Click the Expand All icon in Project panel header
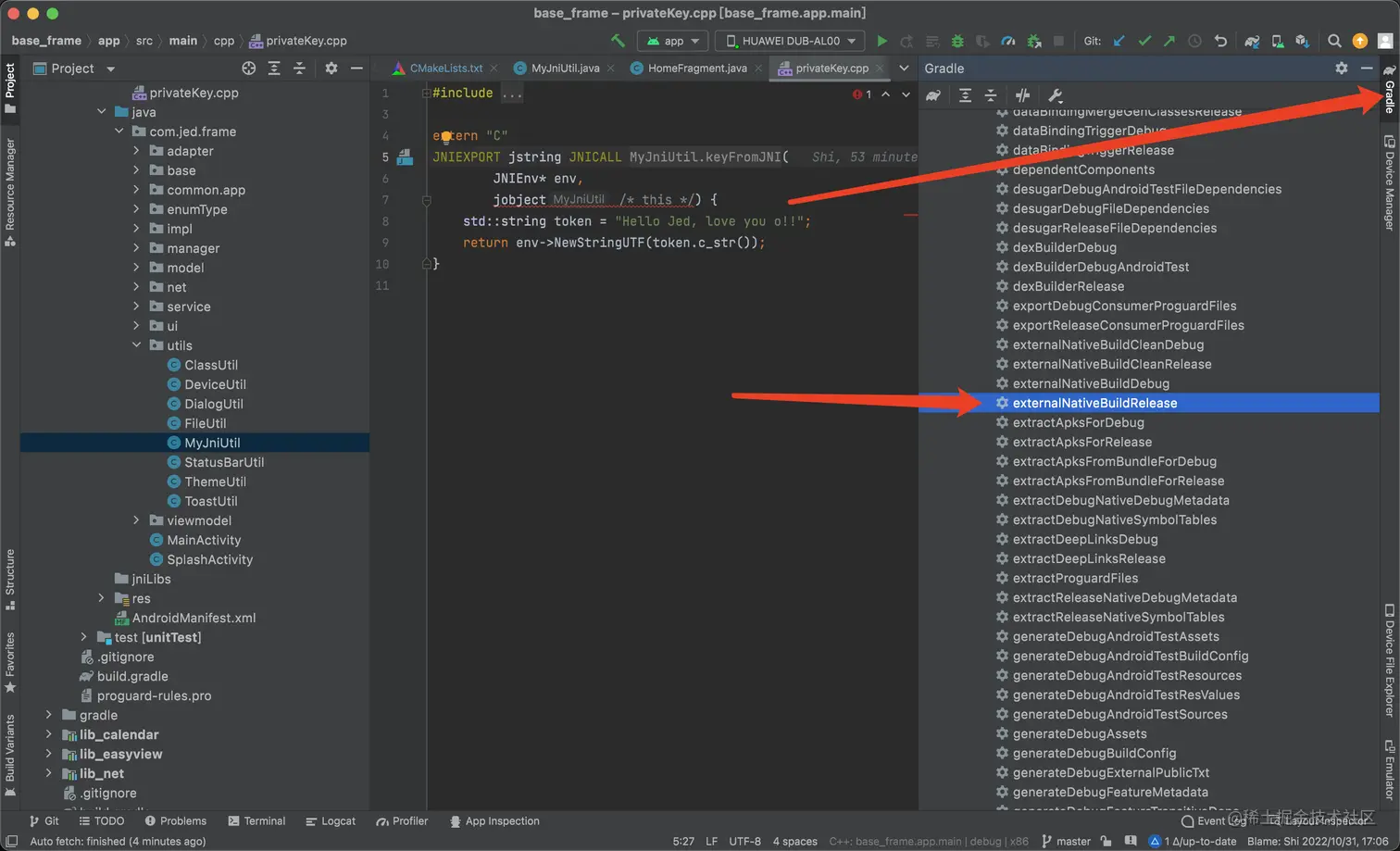 (x=274, y=69)
